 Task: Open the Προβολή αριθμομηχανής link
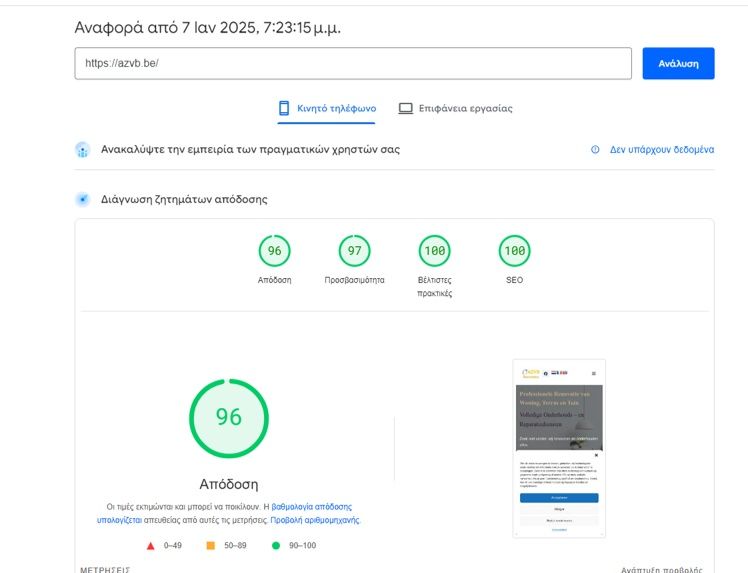(315, 520)
